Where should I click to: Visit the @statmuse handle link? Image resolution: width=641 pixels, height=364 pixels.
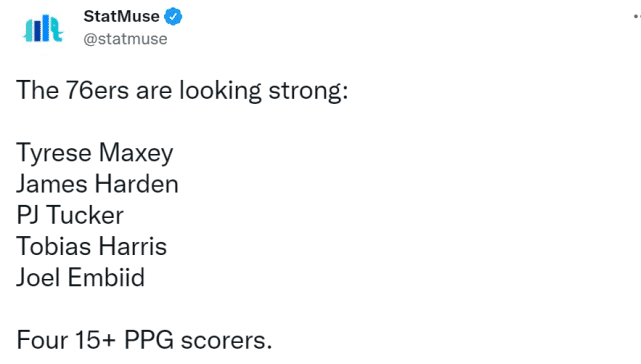(x=126, y=39)
